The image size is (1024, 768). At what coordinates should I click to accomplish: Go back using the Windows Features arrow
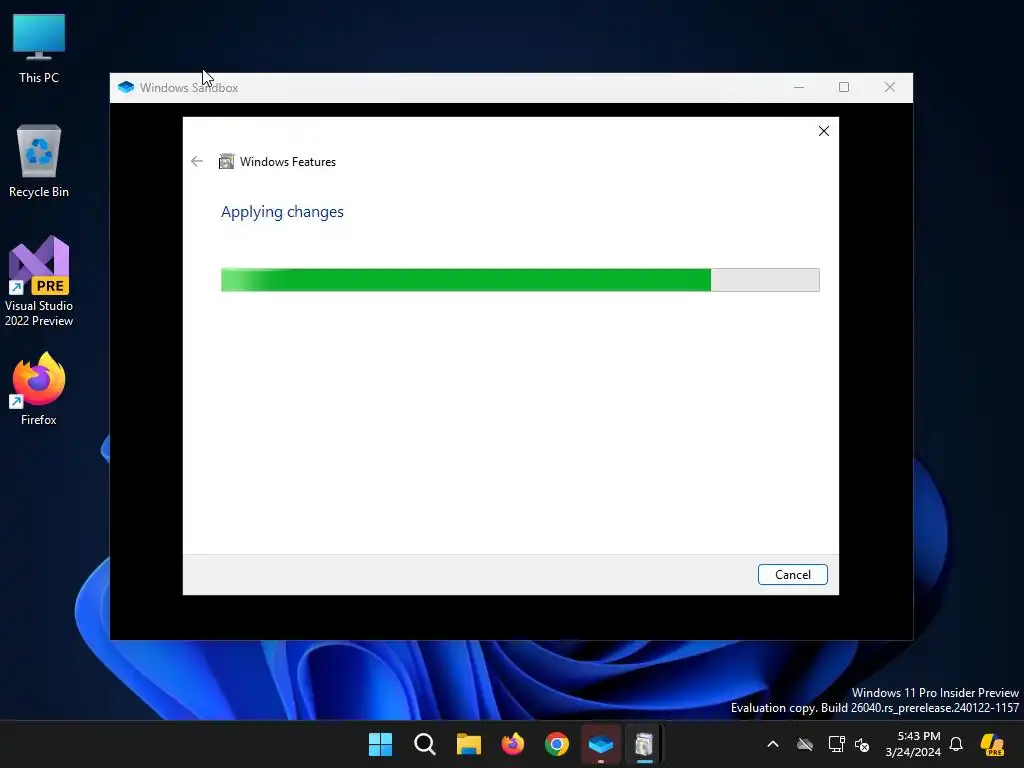197,161
